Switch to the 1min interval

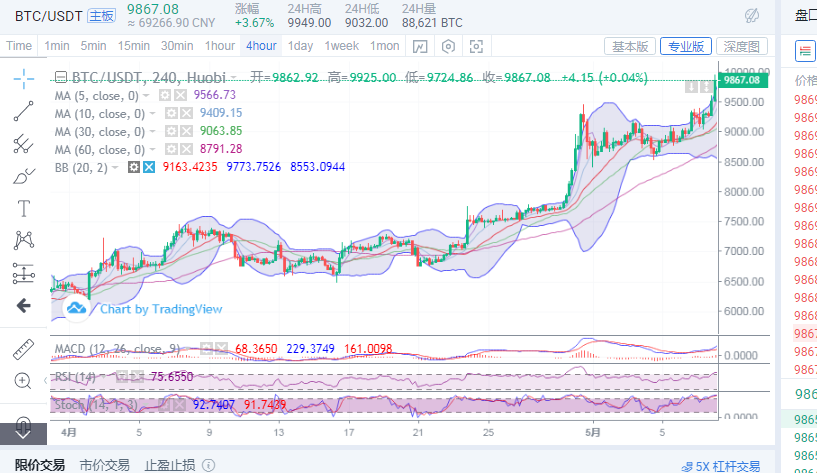click(x=57, y=46)
